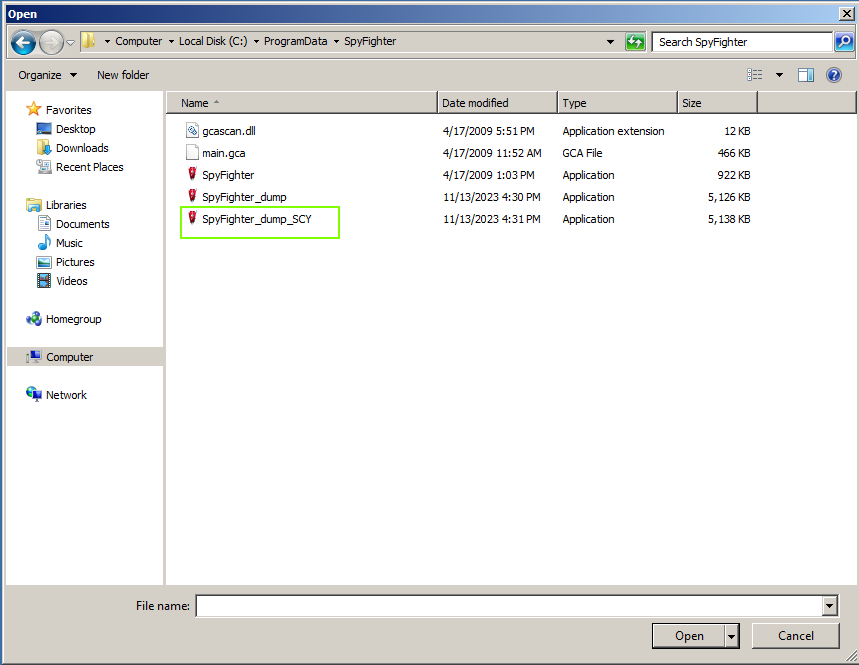Viewport: 859px width, 665px height.
Task: Open the recent pages arrow beside Forward
Action: 71,42
